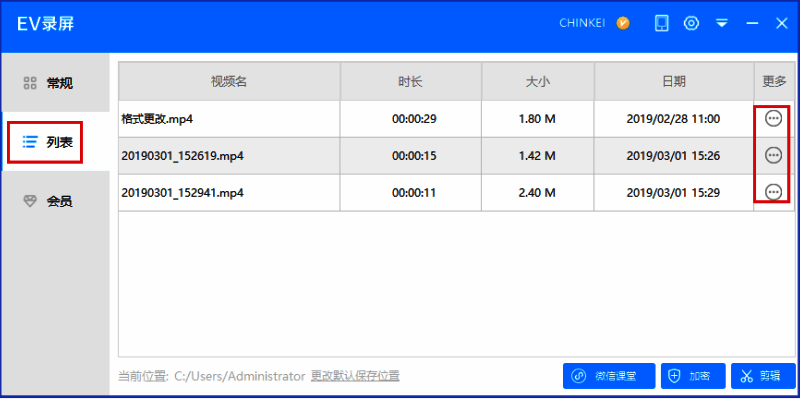This screenshot has height=399, width=800.
Task: Click the size cell 1.42 M
Action: 537,156
